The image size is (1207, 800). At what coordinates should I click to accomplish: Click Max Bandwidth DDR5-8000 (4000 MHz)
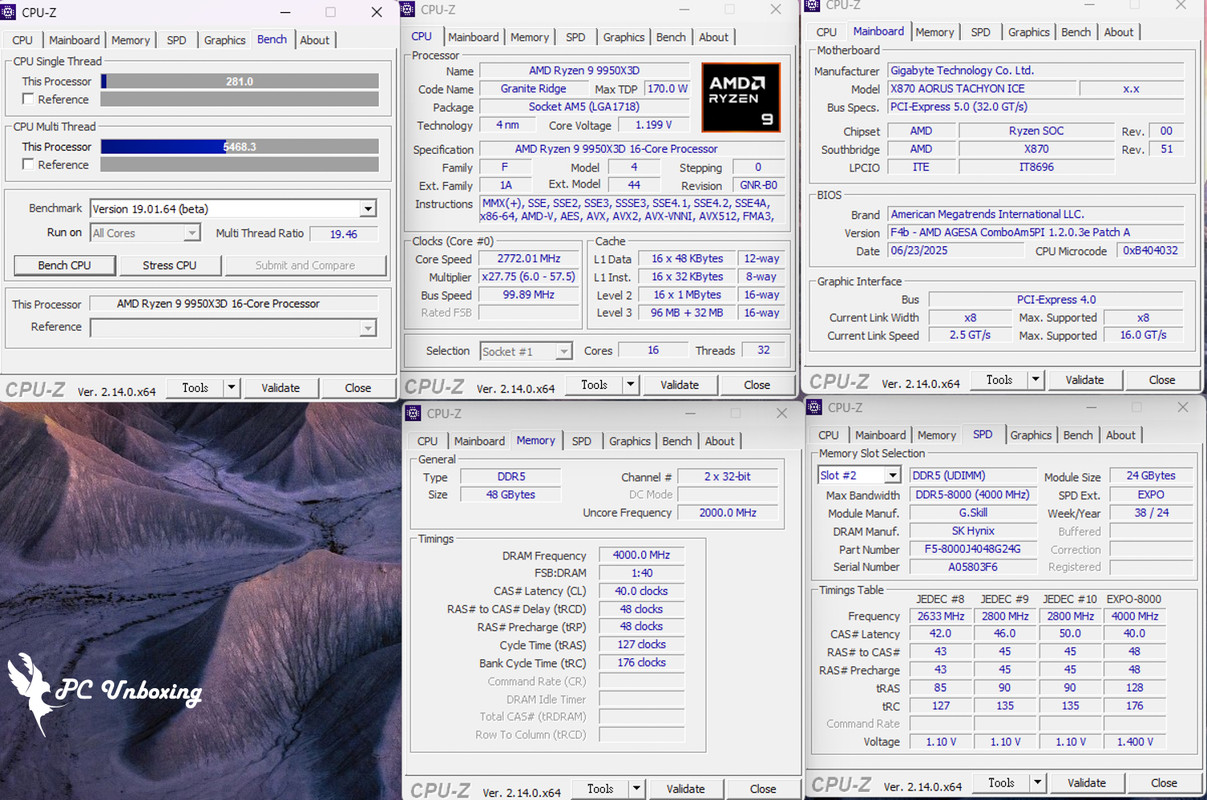tap(972, 494)
